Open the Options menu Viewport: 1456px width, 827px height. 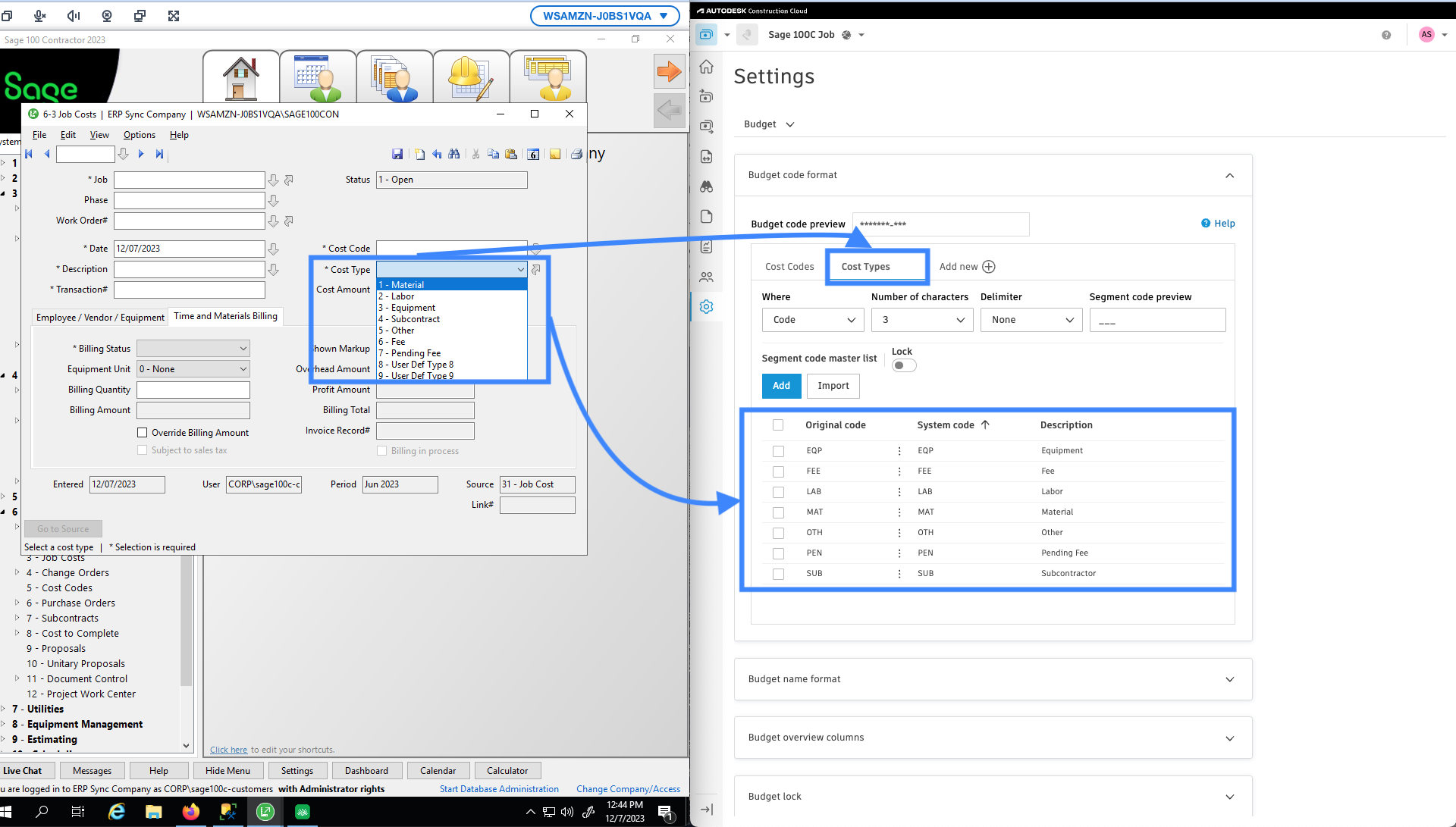140,135
